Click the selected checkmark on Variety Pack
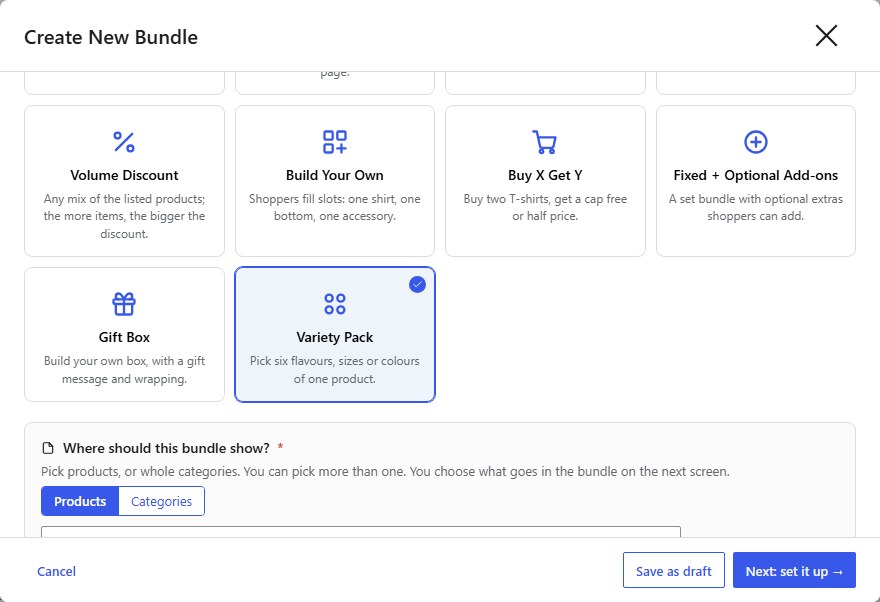This screenshot has height=602, width=880. (x=417, y=284)
